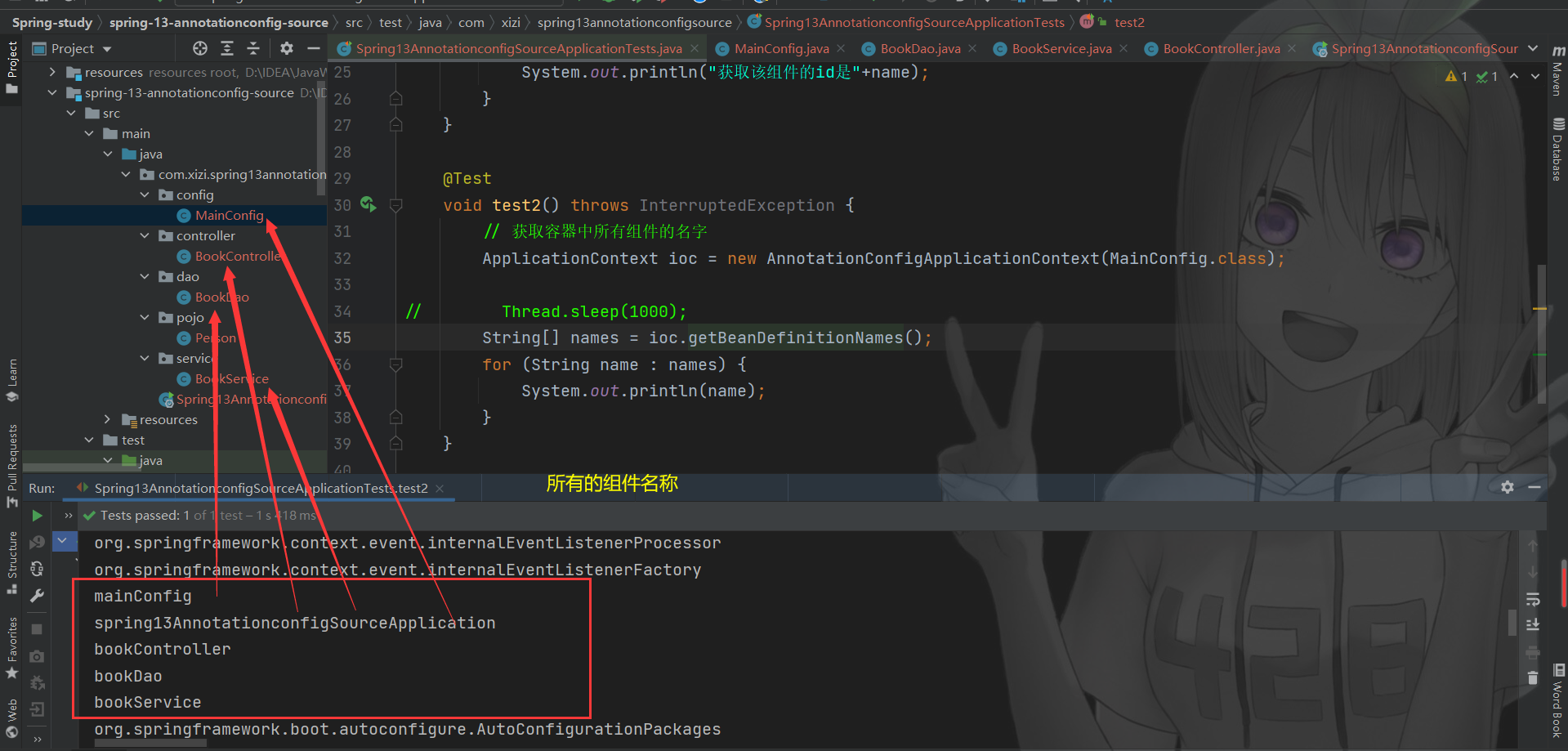
Task: Select the pojo package in tree
Action: coord(190,317)
